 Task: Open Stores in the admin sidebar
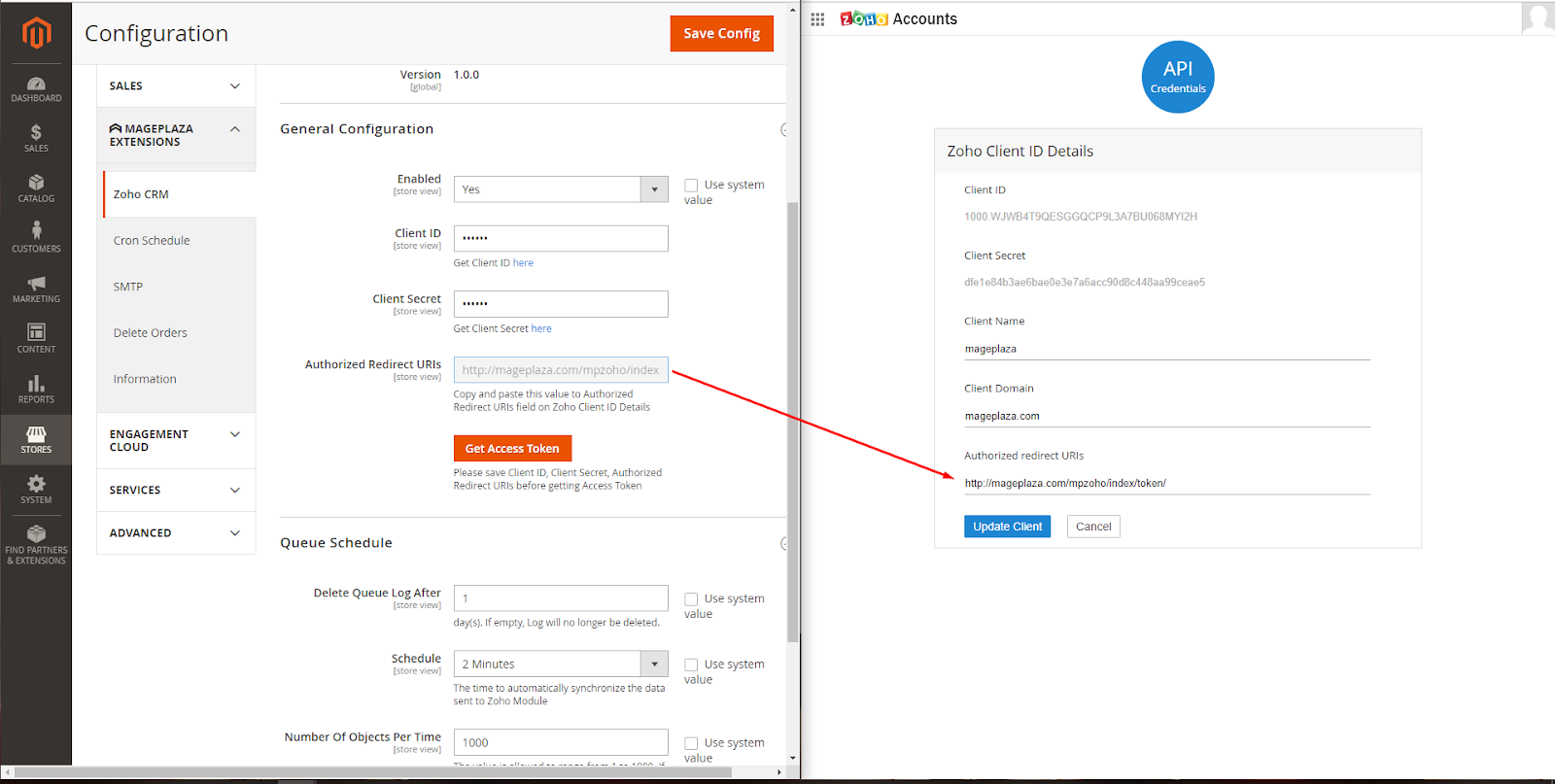pyautogui.click(x=36, y=440)
